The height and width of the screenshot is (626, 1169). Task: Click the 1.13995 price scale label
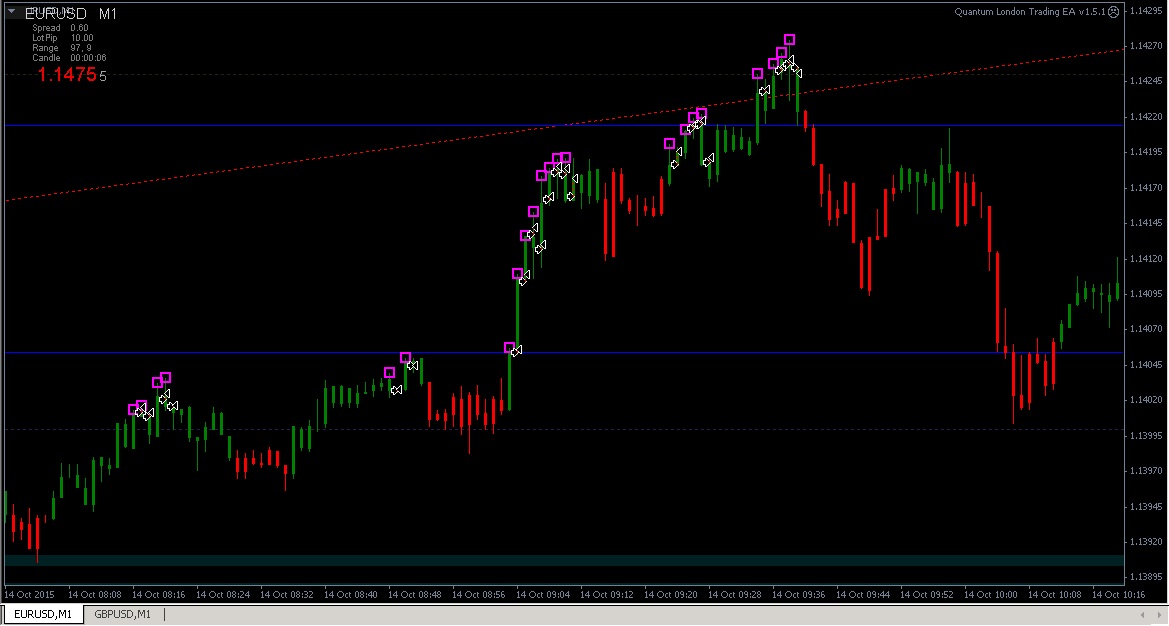1147,435
